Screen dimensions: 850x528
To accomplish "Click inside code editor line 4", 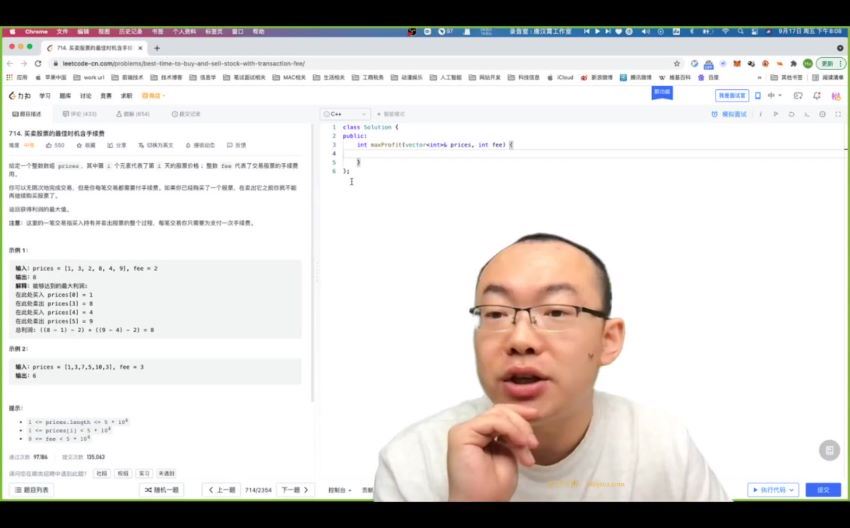I will pos(594,153).
